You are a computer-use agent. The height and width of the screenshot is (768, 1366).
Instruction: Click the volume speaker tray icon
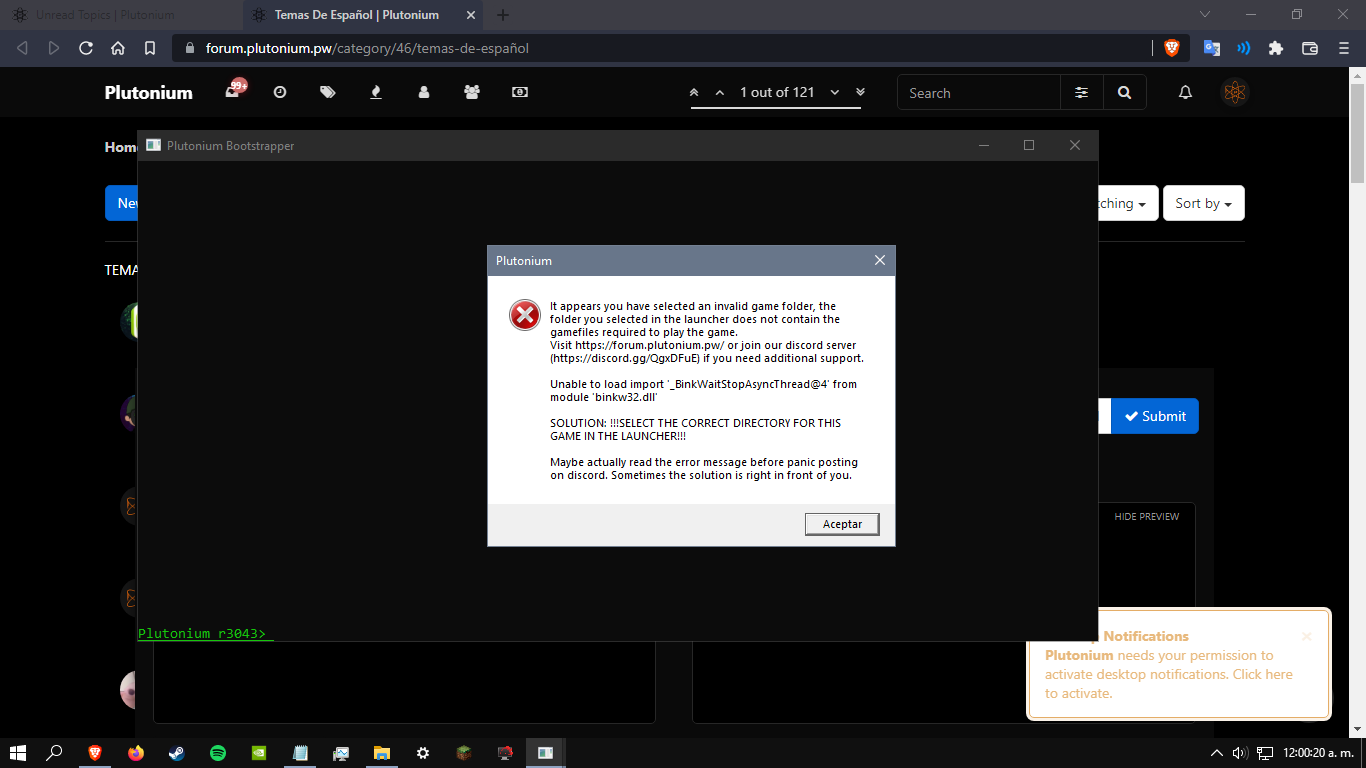point(1240,753)
